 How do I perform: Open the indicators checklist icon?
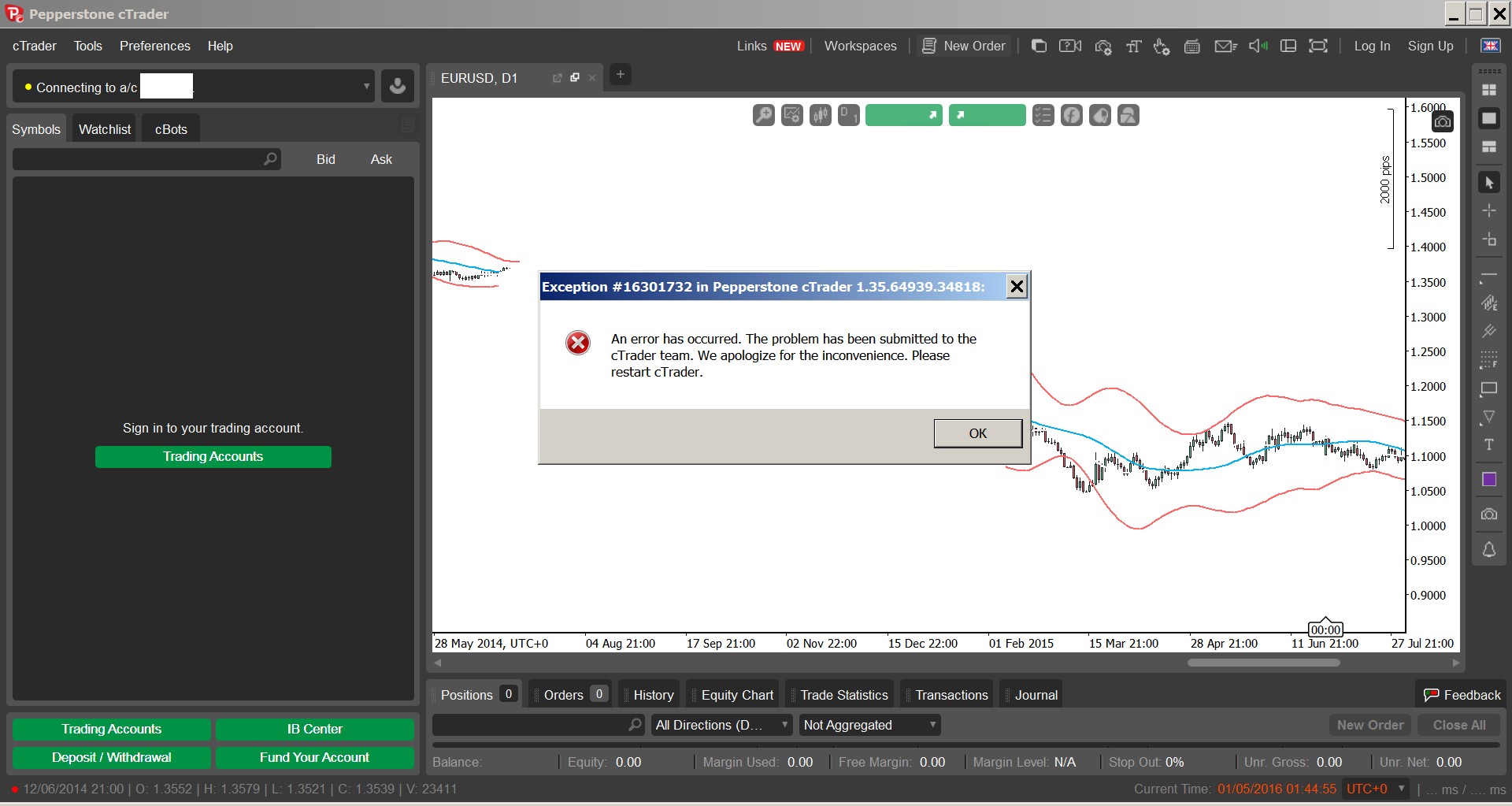point(1043,116)
